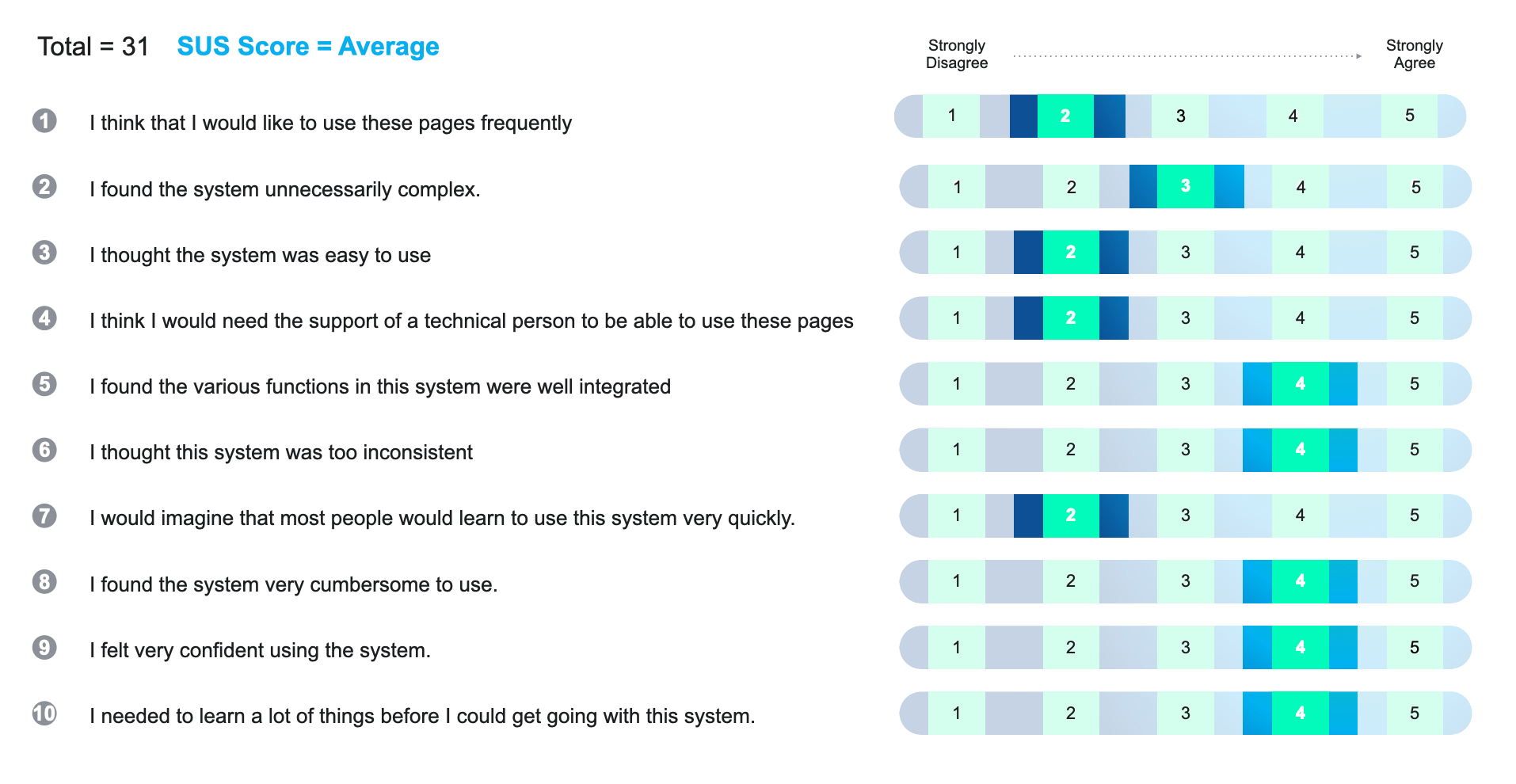Click 'SUS Score = Average' heading
Viewport: 1516px width, 784px height.
307,47
